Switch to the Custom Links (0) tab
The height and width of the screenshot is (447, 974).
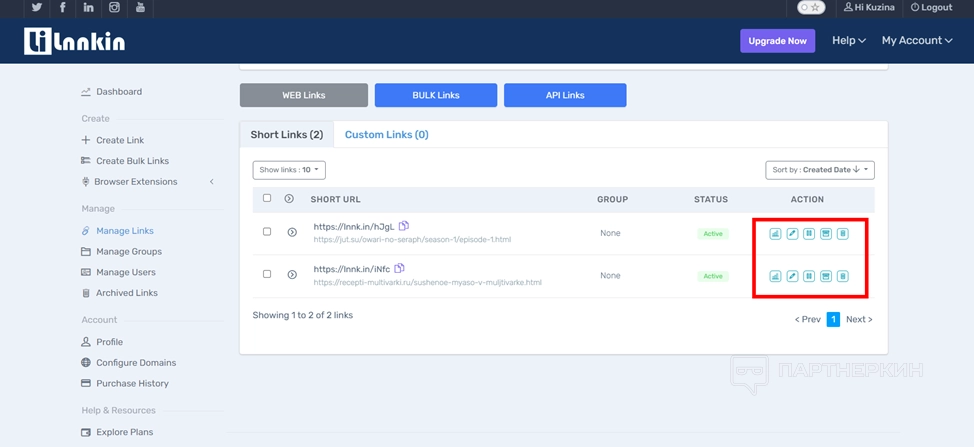click(x=386, y=135)
